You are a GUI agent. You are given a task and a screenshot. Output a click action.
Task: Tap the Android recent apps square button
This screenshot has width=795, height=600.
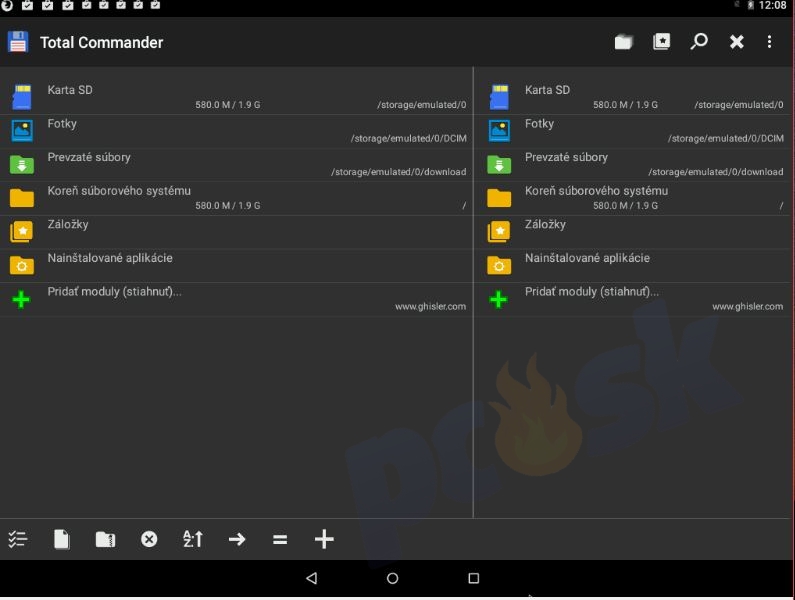[474, 578]
